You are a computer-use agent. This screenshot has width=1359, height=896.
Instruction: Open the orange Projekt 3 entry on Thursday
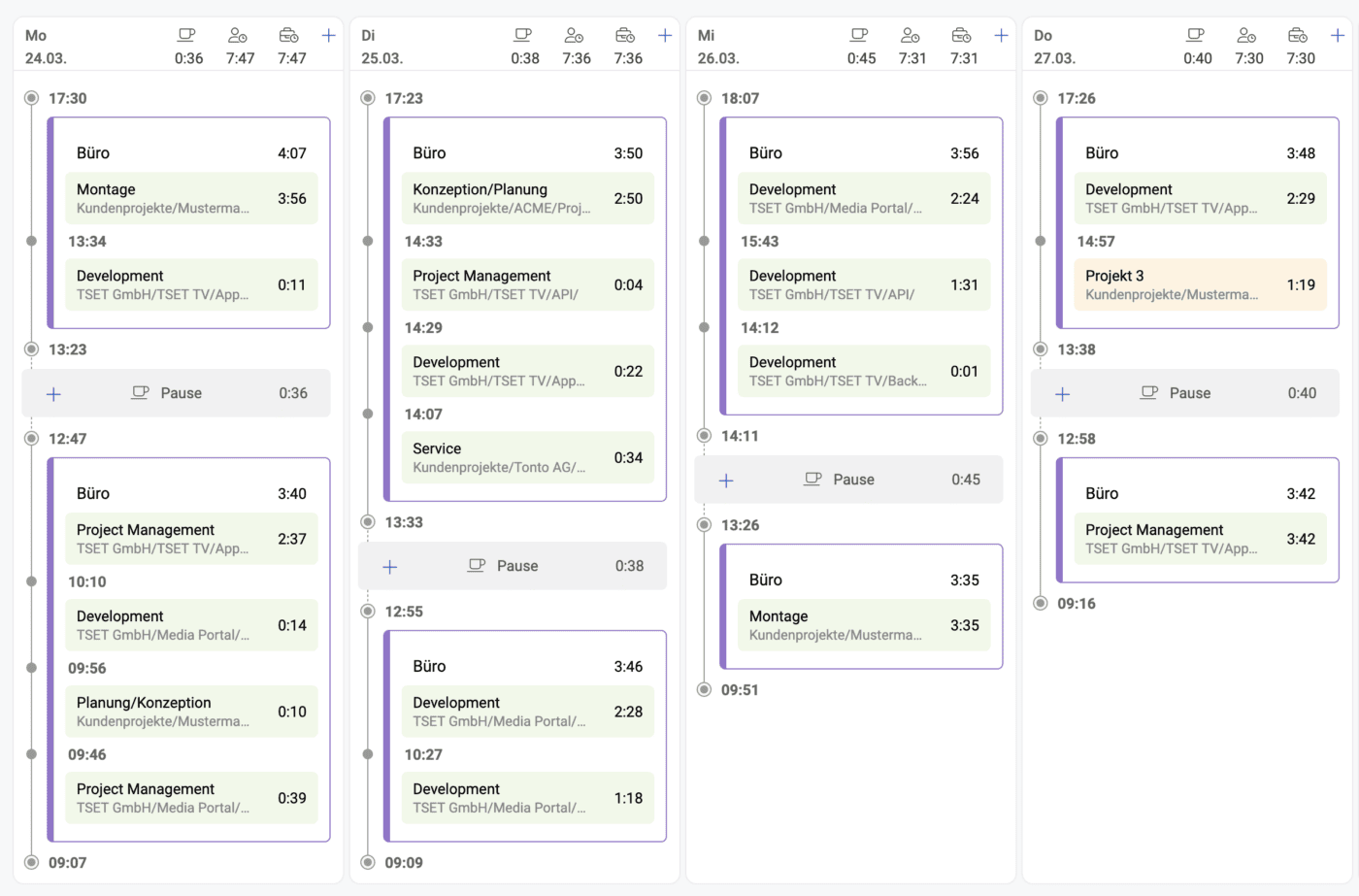click(1199, 284)
